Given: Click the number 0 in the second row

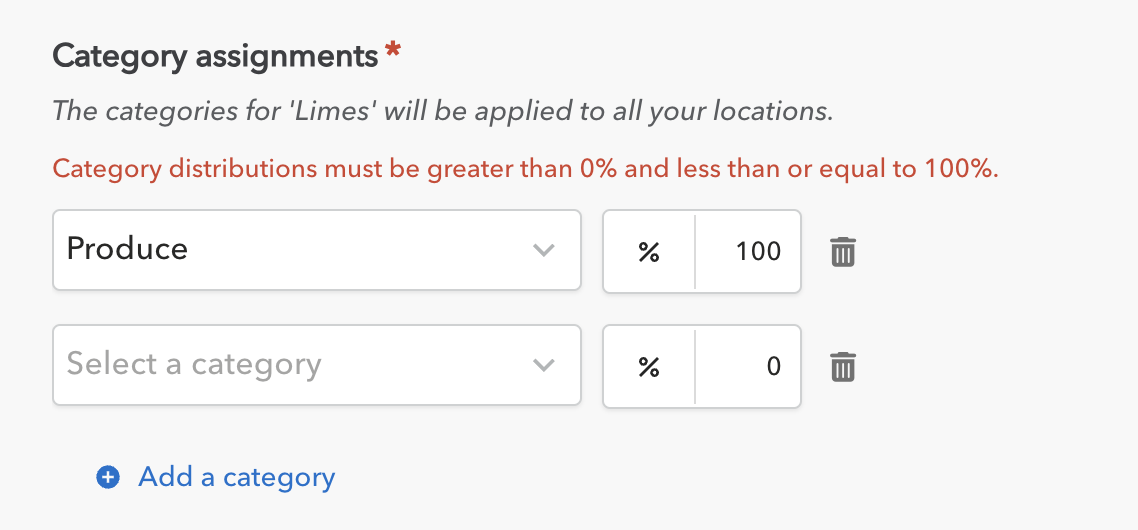Looking at the screenshot, I should 773,366.
